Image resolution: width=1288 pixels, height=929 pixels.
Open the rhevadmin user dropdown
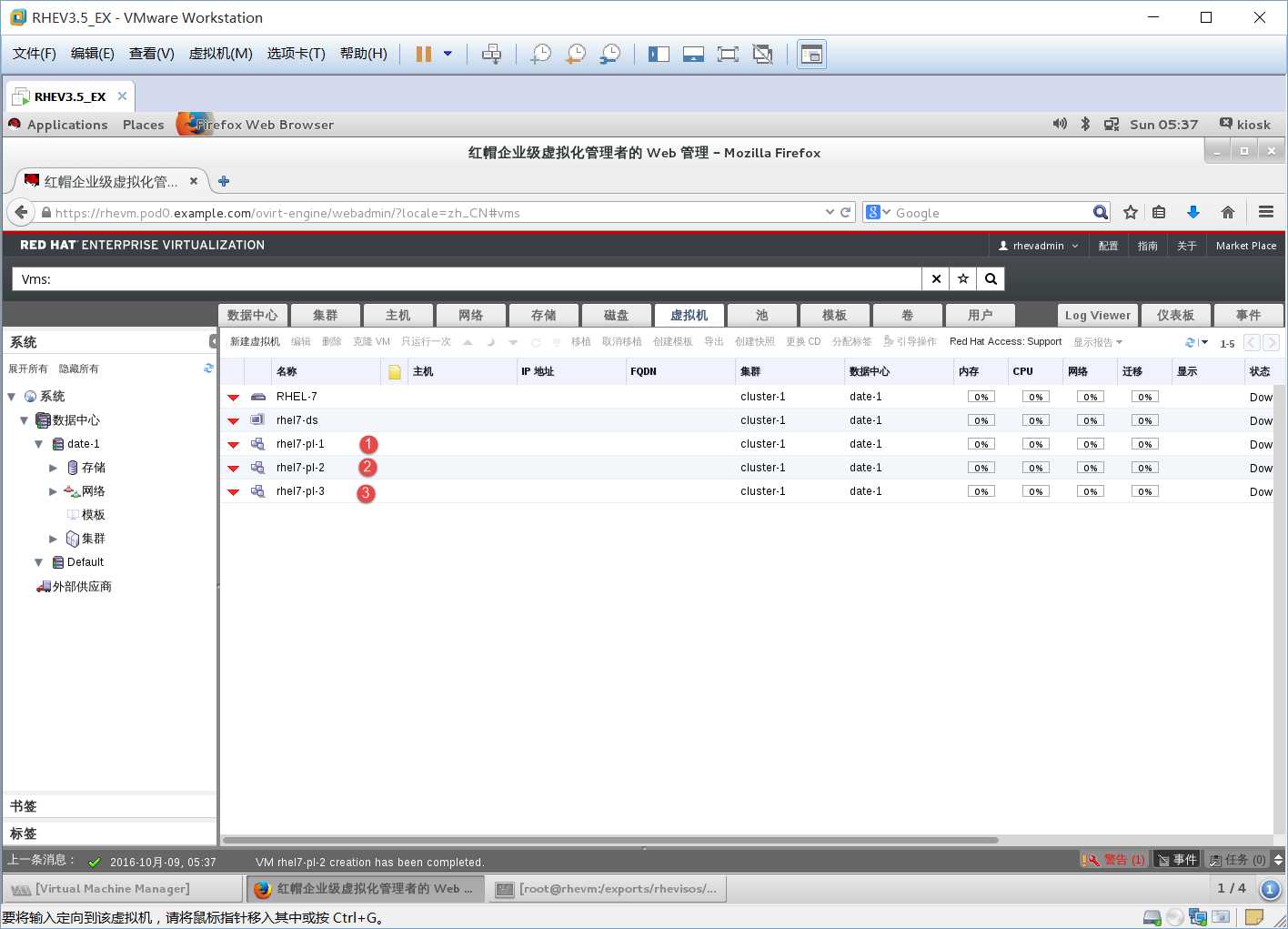coord(1038,246)
